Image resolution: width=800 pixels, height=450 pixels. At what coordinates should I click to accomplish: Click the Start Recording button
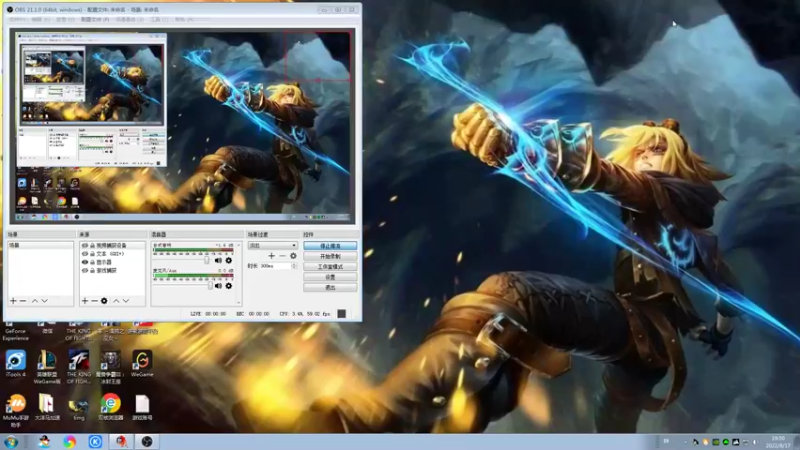click(x=330, y=256)
